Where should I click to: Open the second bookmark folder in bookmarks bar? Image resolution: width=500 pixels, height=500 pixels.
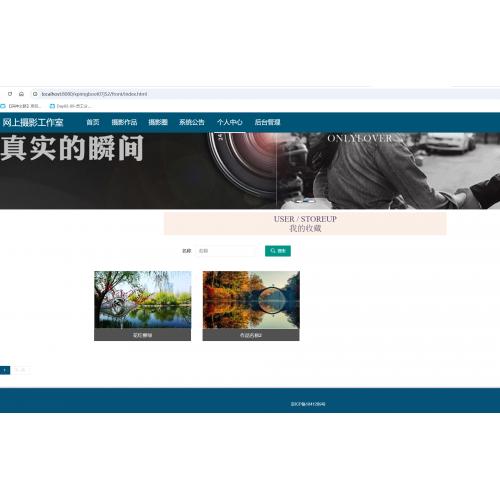(x=71, y=106)
